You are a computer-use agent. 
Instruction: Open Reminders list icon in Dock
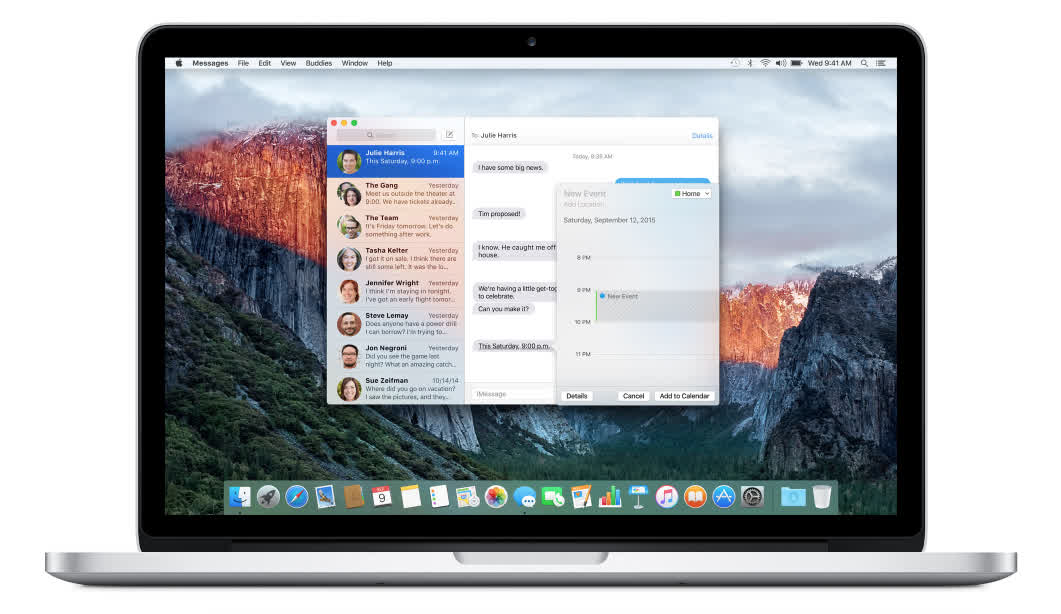[439, 498]
